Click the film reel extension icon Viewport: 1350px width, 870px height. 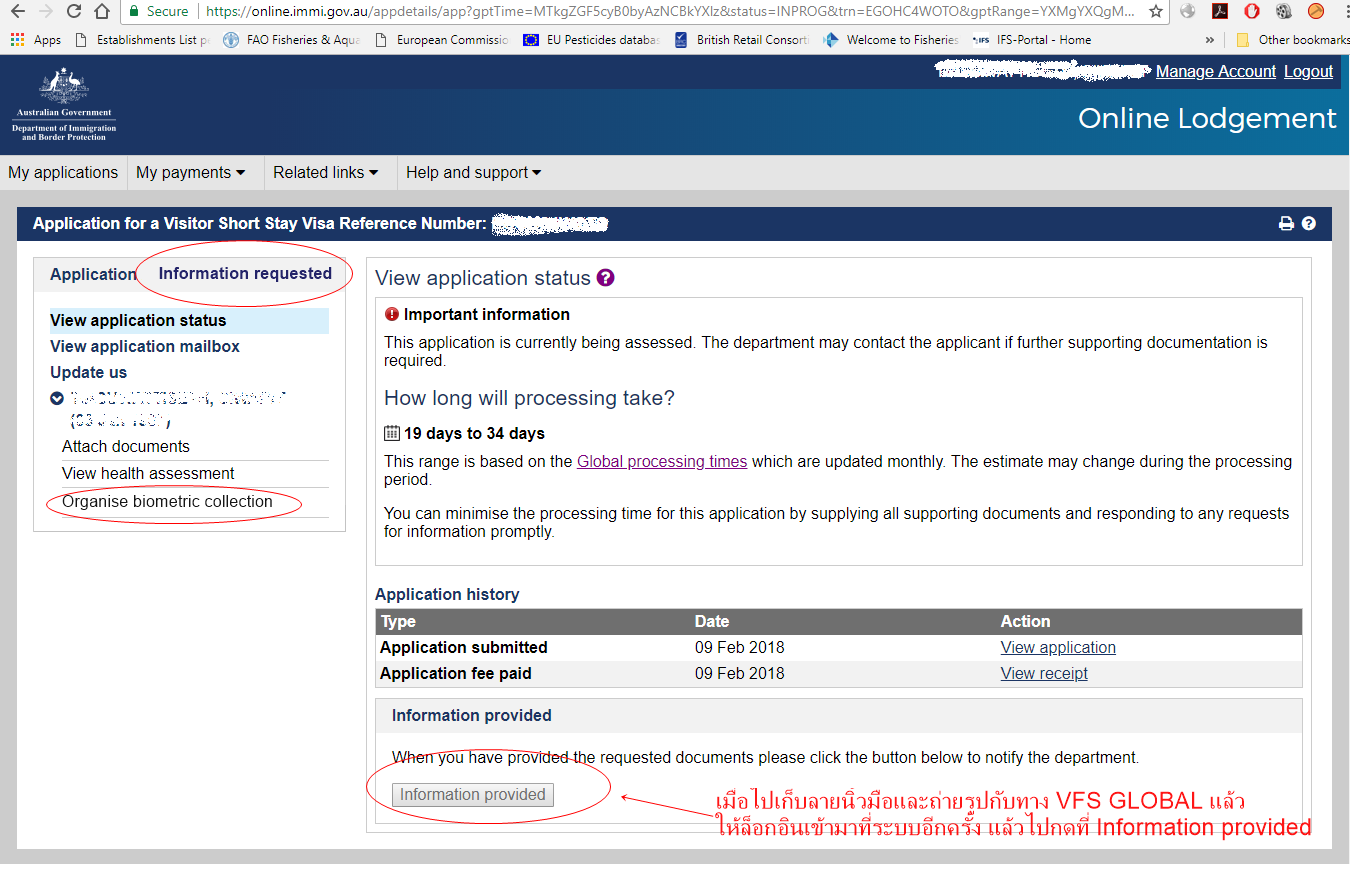point(1283,12)
